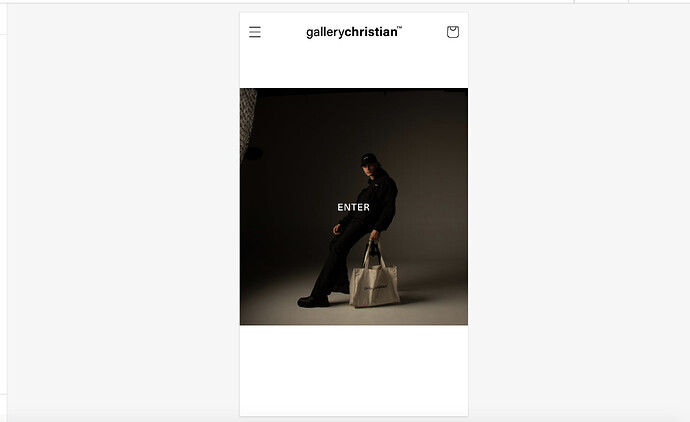The image size is (690, 422).
Task: Click the model's black trousers in photo
Action: [x=339, y=260]
